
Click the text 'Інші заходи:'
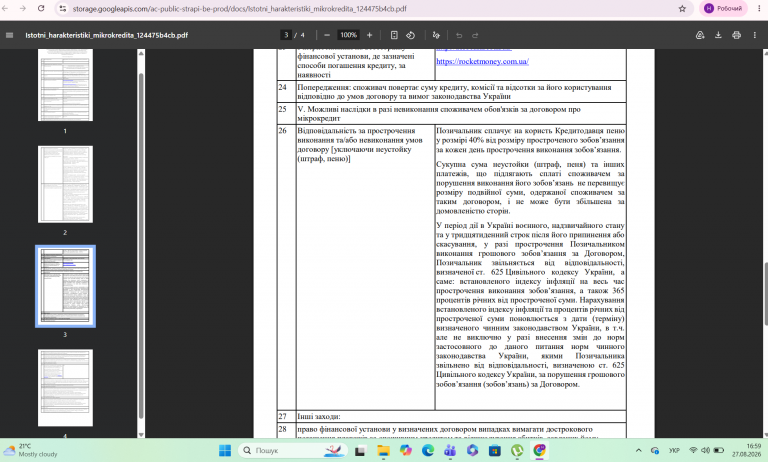click(x=318, y=416)
